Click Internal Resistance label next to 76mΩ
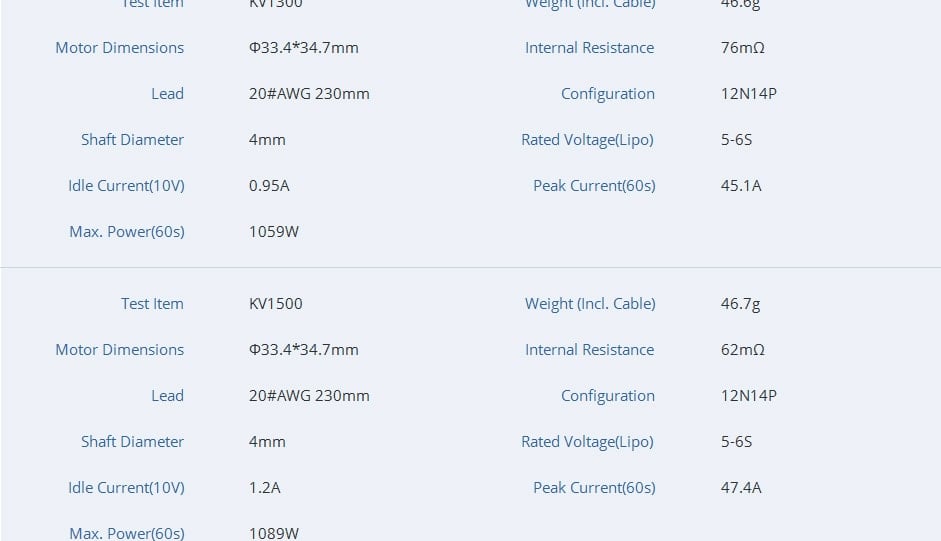Screen dimensions: 941x541 coord(589,48)
